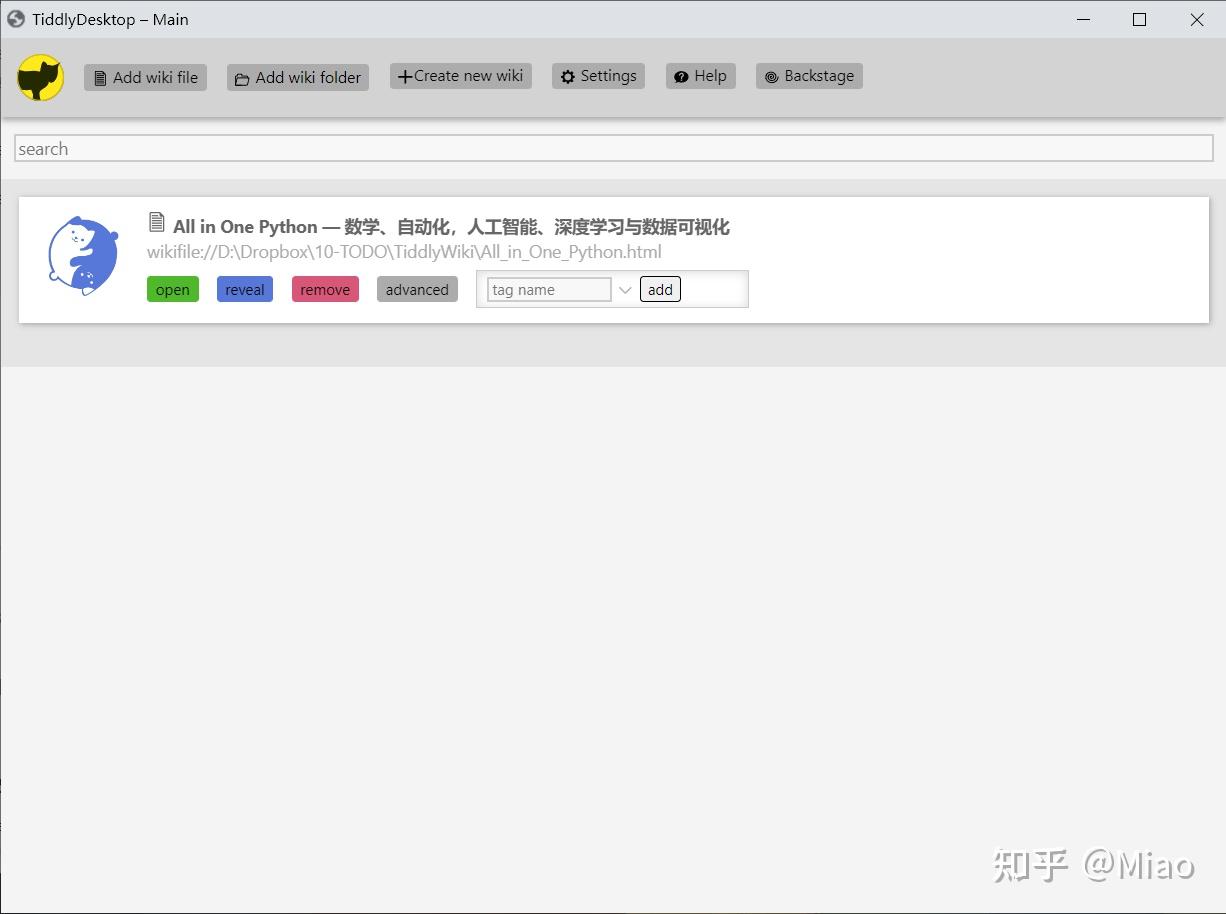1226x914 pixels.
Task: Click the document icon beside the wiki title
Action: pos(156,222)
